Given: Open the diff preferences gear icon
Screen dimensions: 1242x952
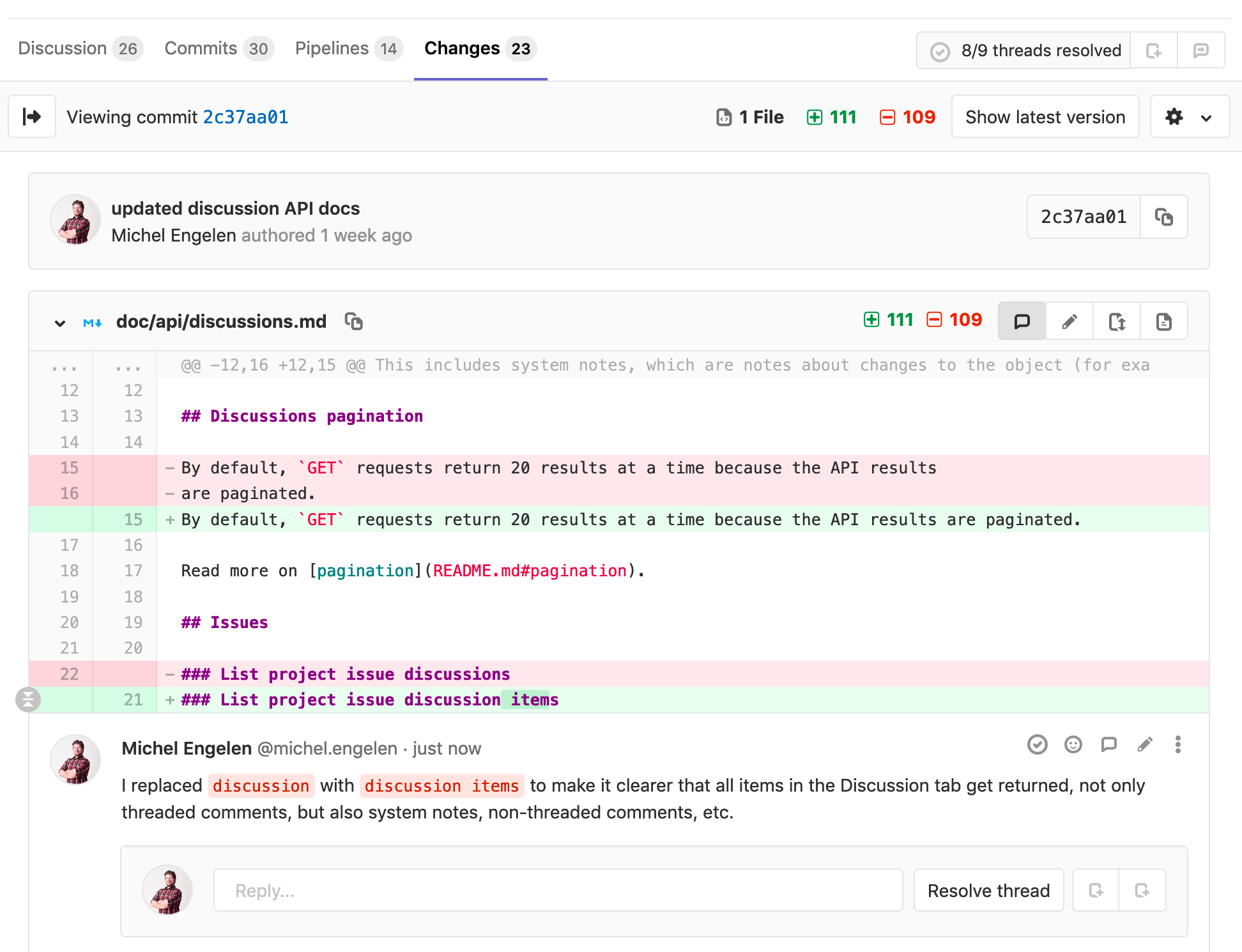Looking at the screenshot, I should [x=1174, y=116].
